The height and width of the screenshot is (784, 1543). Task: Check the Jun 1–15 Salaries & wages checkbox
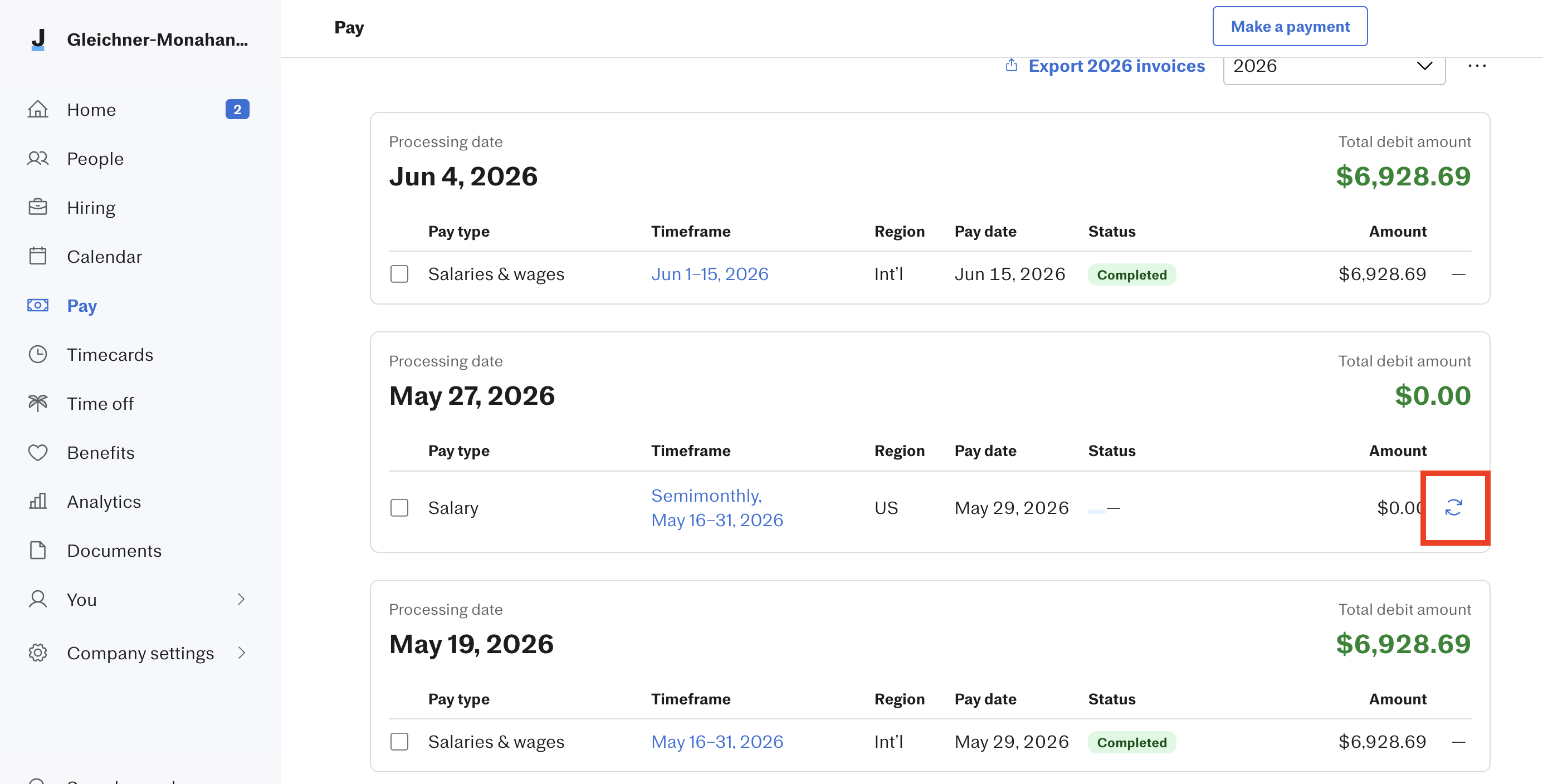399,275
